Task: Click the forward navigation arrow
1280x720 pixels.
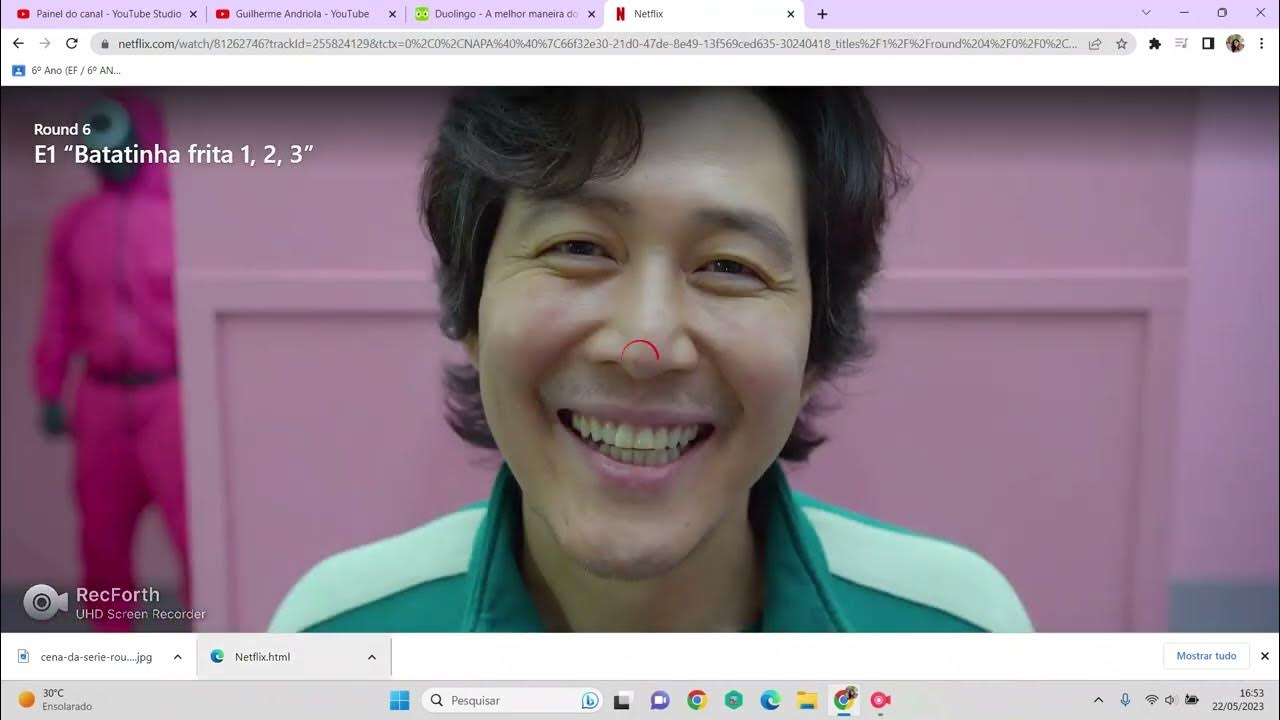Action: coord(44,44)
